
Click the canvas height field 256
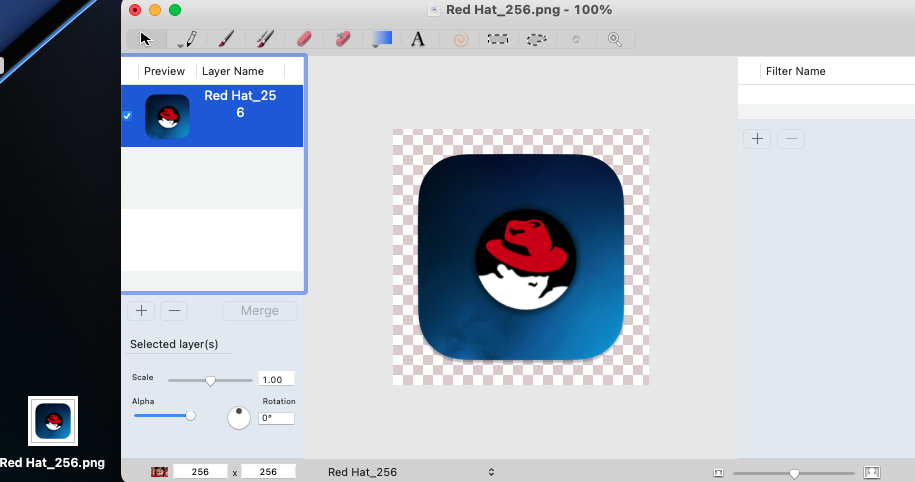(268, 471)
